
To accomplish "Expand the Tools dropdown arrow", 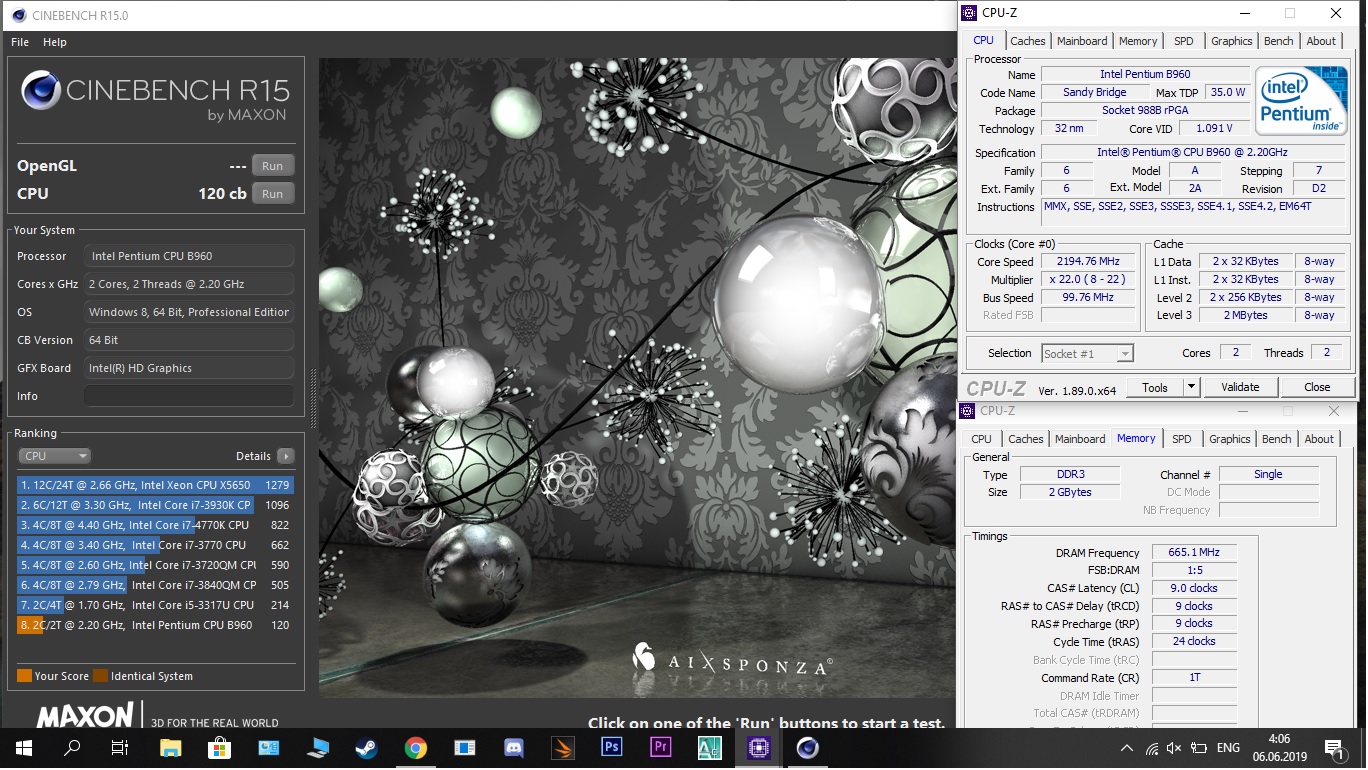I will click(x=1191, y=388).
